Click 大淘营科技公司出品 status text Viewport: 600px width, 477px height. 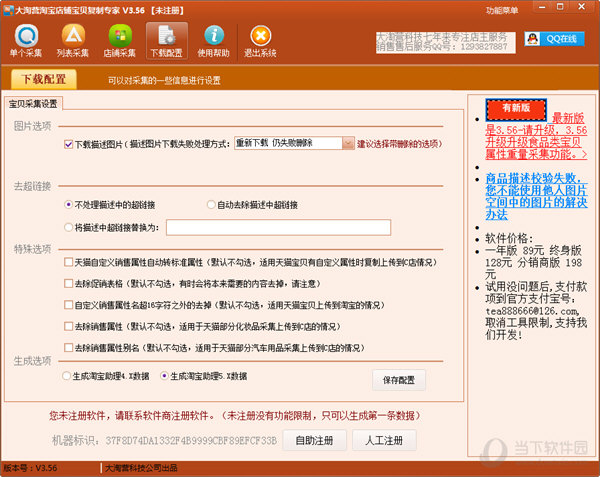point(141,468)
